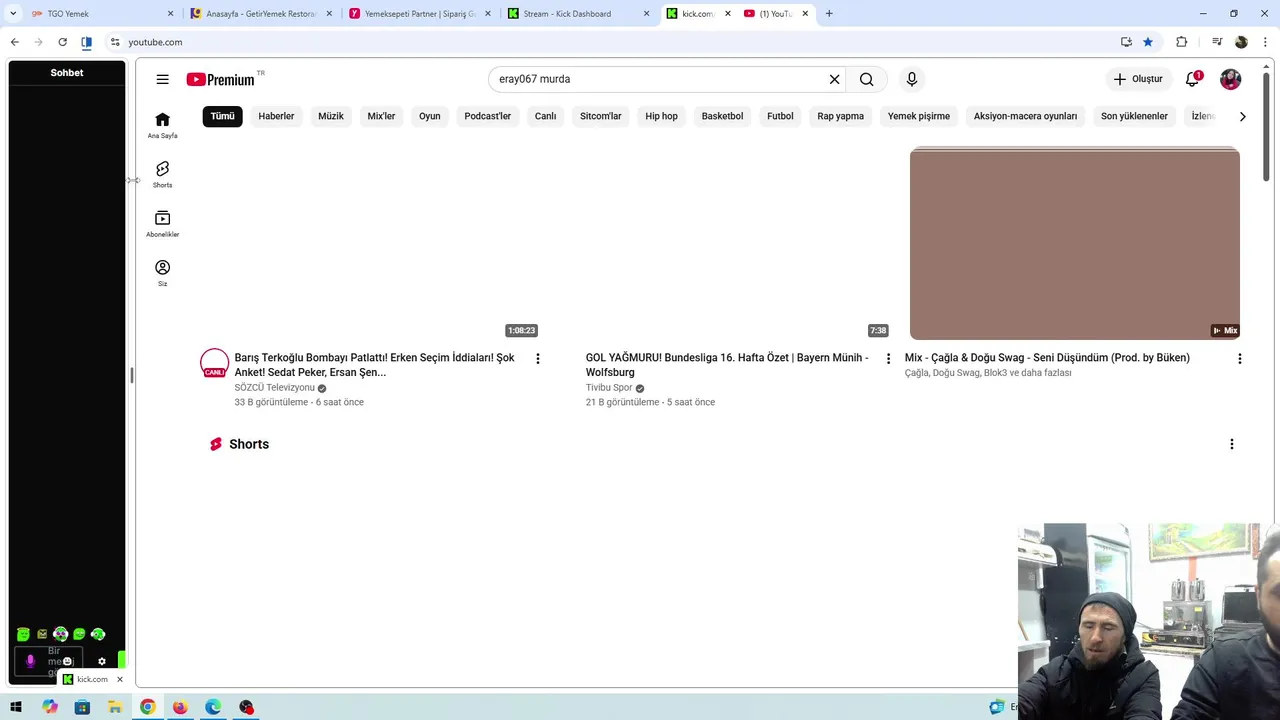Switch to GetirYemek Restoran tab
1280x720 pixels.
(262, 14)
